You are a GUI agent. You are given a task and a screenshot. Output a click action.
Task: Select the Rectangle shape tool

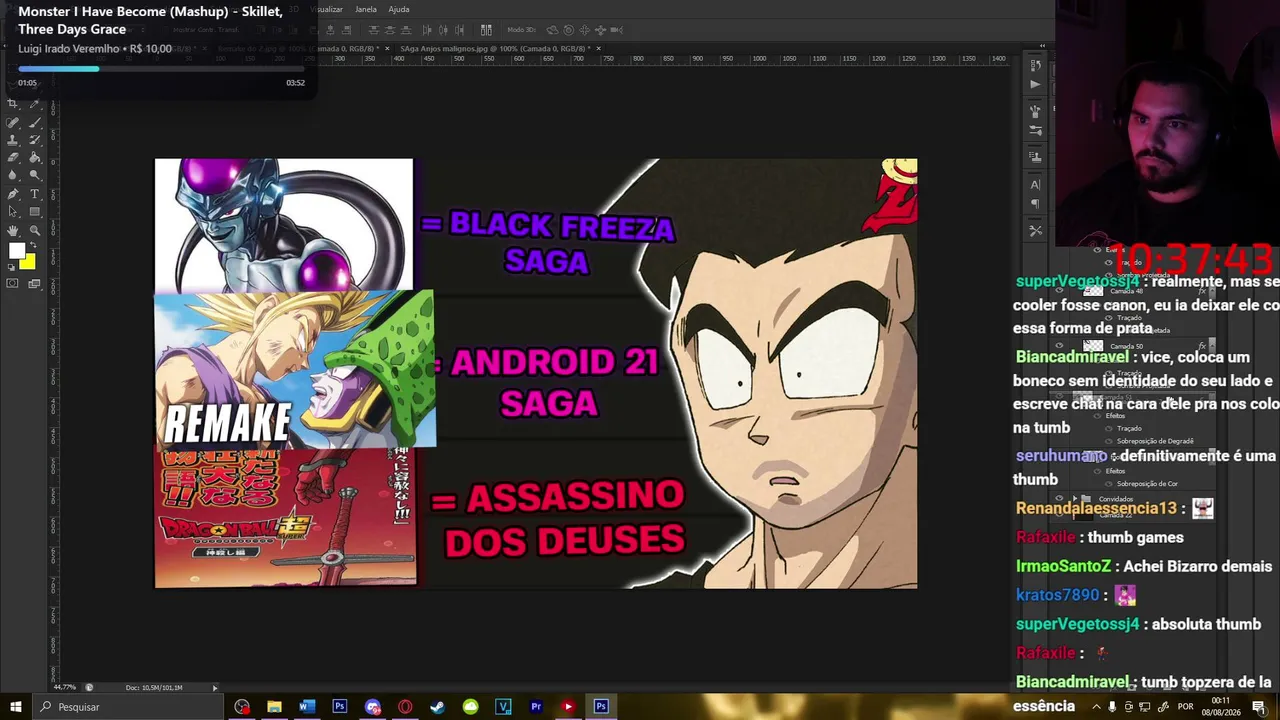(35, 212)
